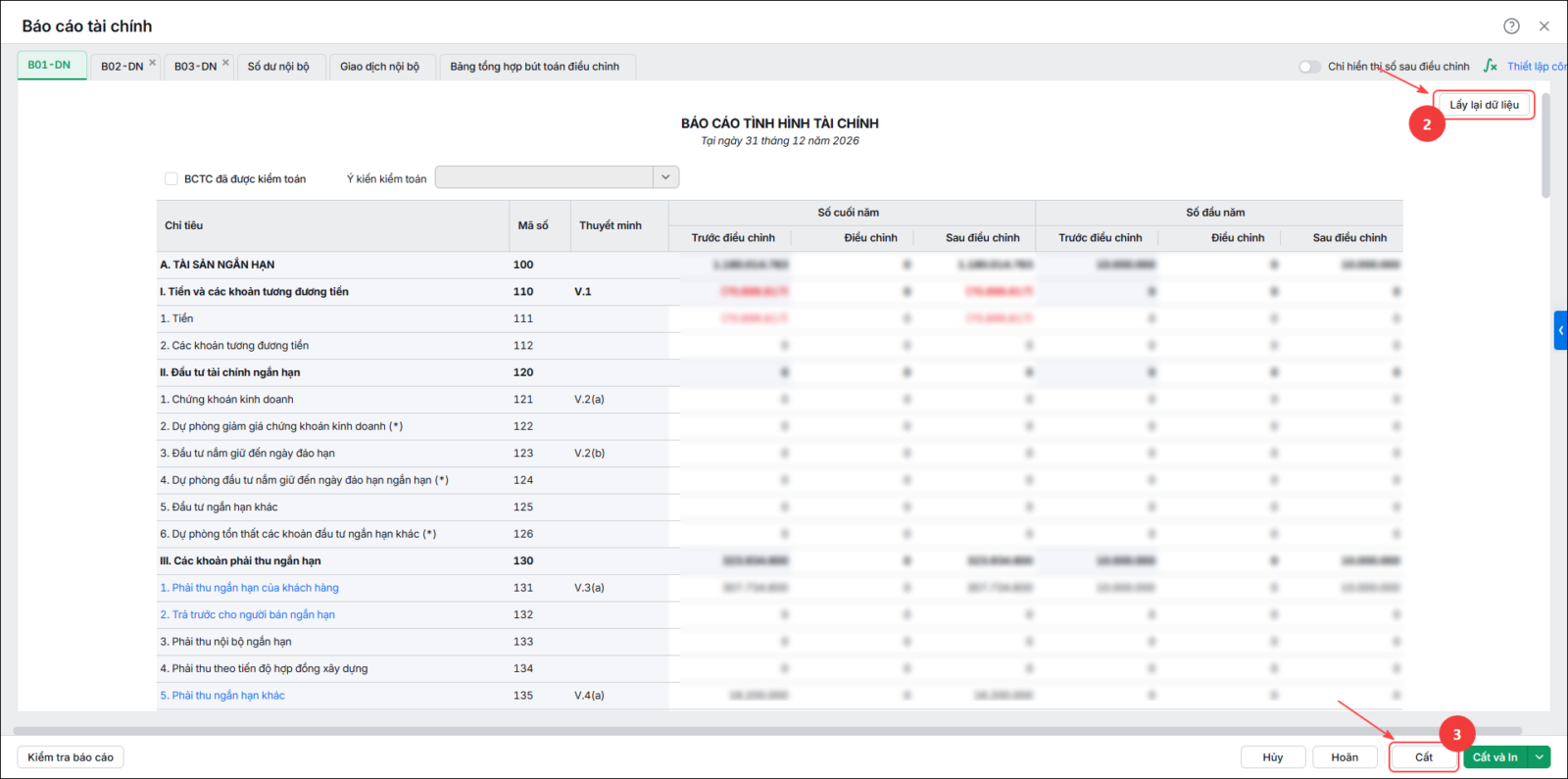Close the B03-DN tab with its x icon
Image resolution: width=1568 pixels, height=779 pixels.
pyautogui.click(x=225, y=63)
